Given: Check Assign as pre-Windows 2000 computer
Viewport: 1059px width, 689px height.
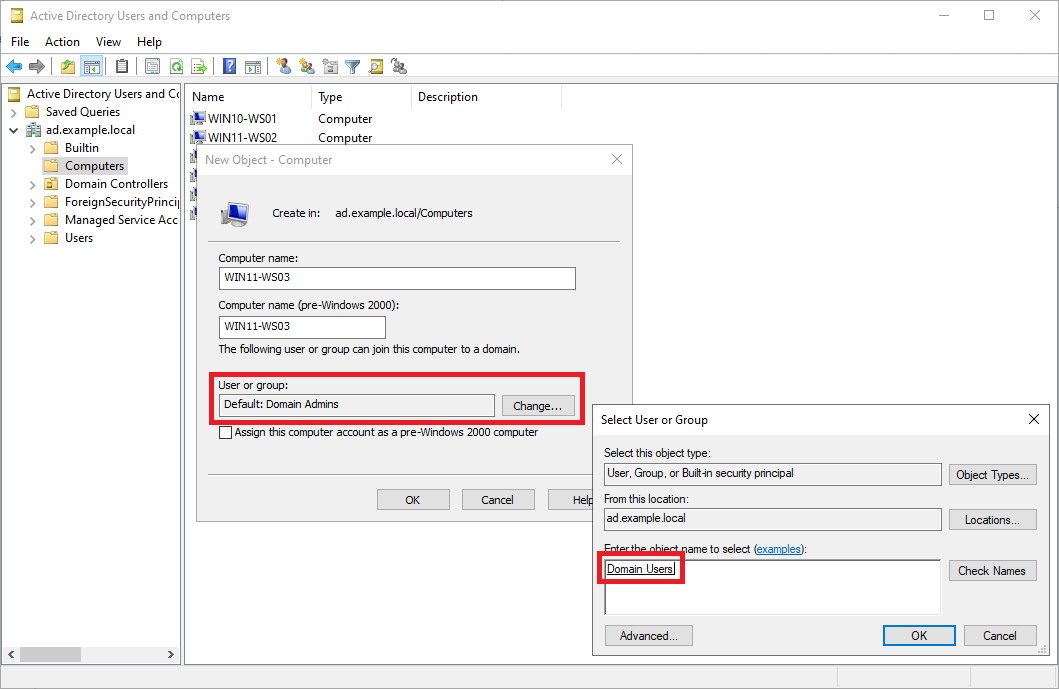Looking at the screenshot, I should tap(226, 432).
